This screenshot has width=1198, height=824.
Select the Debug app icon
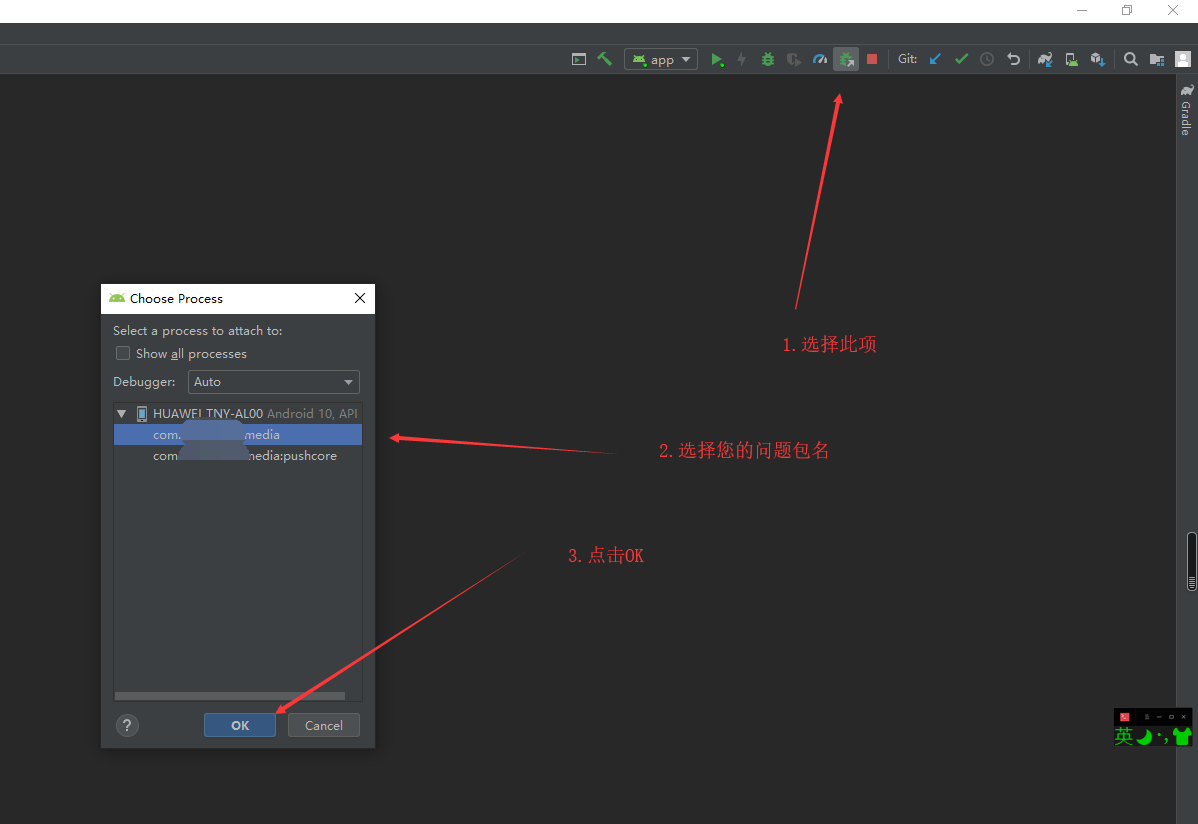pyautogui.click(x=768, y=59)
